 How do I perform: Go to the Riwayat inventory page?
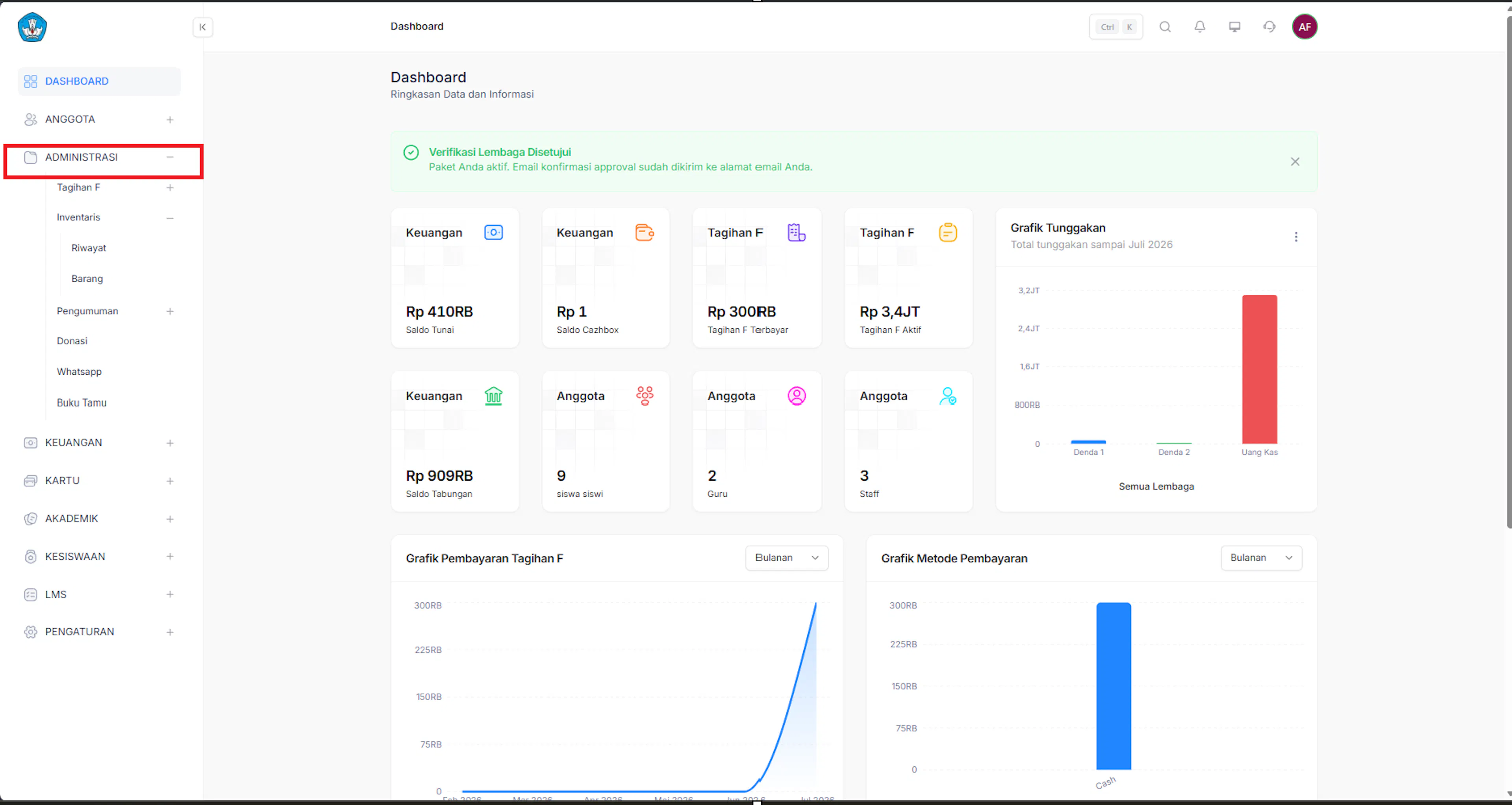89,248
